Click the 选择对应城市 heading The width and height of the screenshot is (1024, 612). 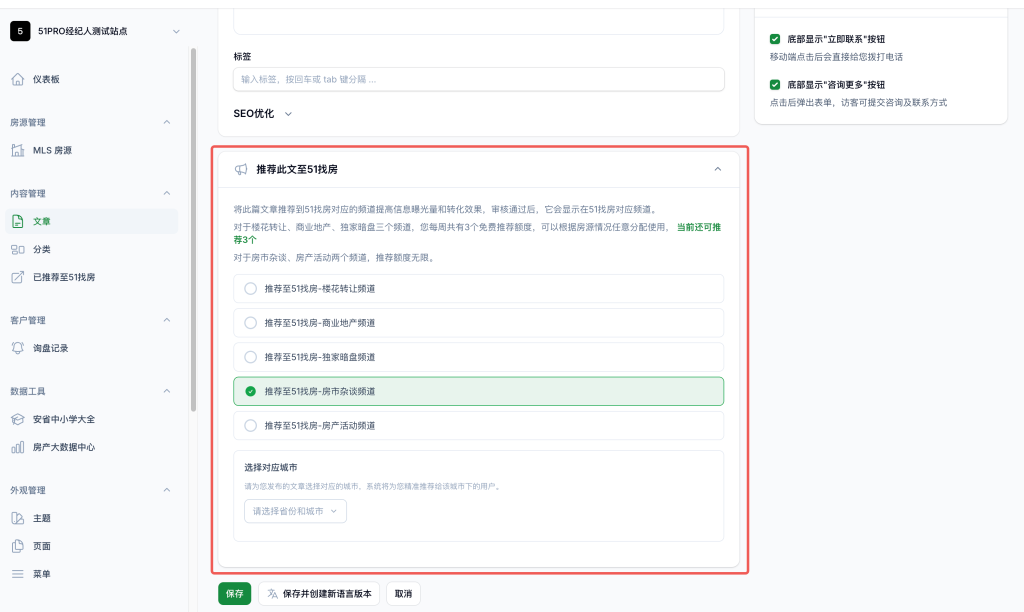pos(271,468)
